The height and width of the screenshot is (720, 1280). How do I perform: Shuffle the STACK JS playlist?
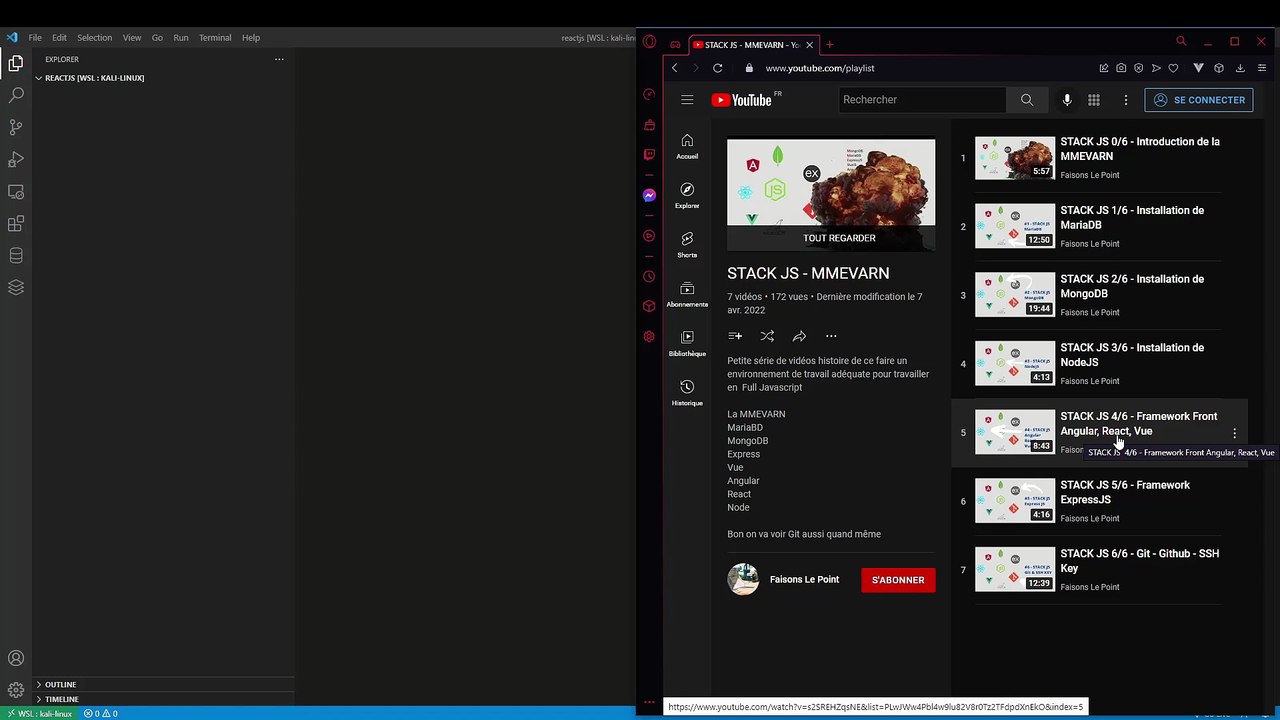pyautogui.click(x=767, y=336)
